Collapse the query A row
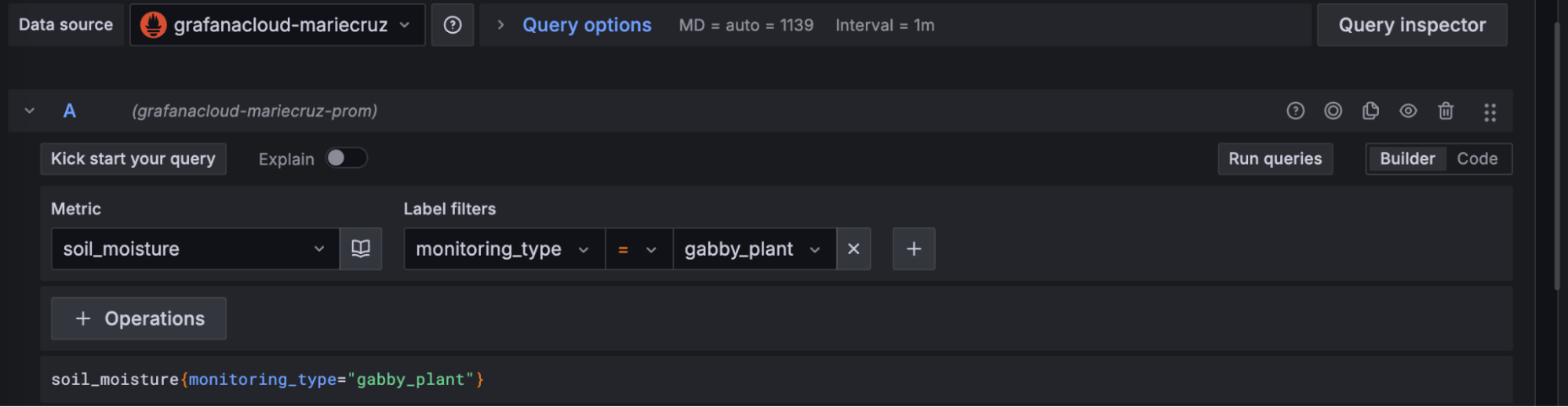 point(30,111)
